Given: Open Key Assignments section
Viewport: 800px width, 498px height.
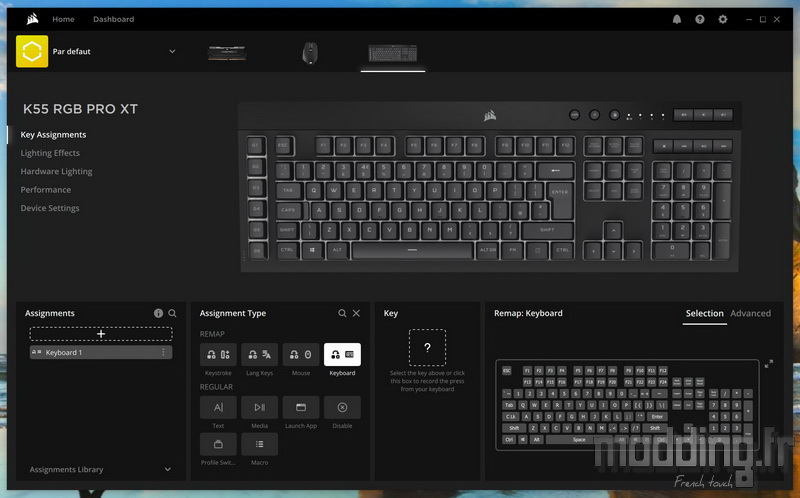Looking at the screenshot, I should click(53, 135).
